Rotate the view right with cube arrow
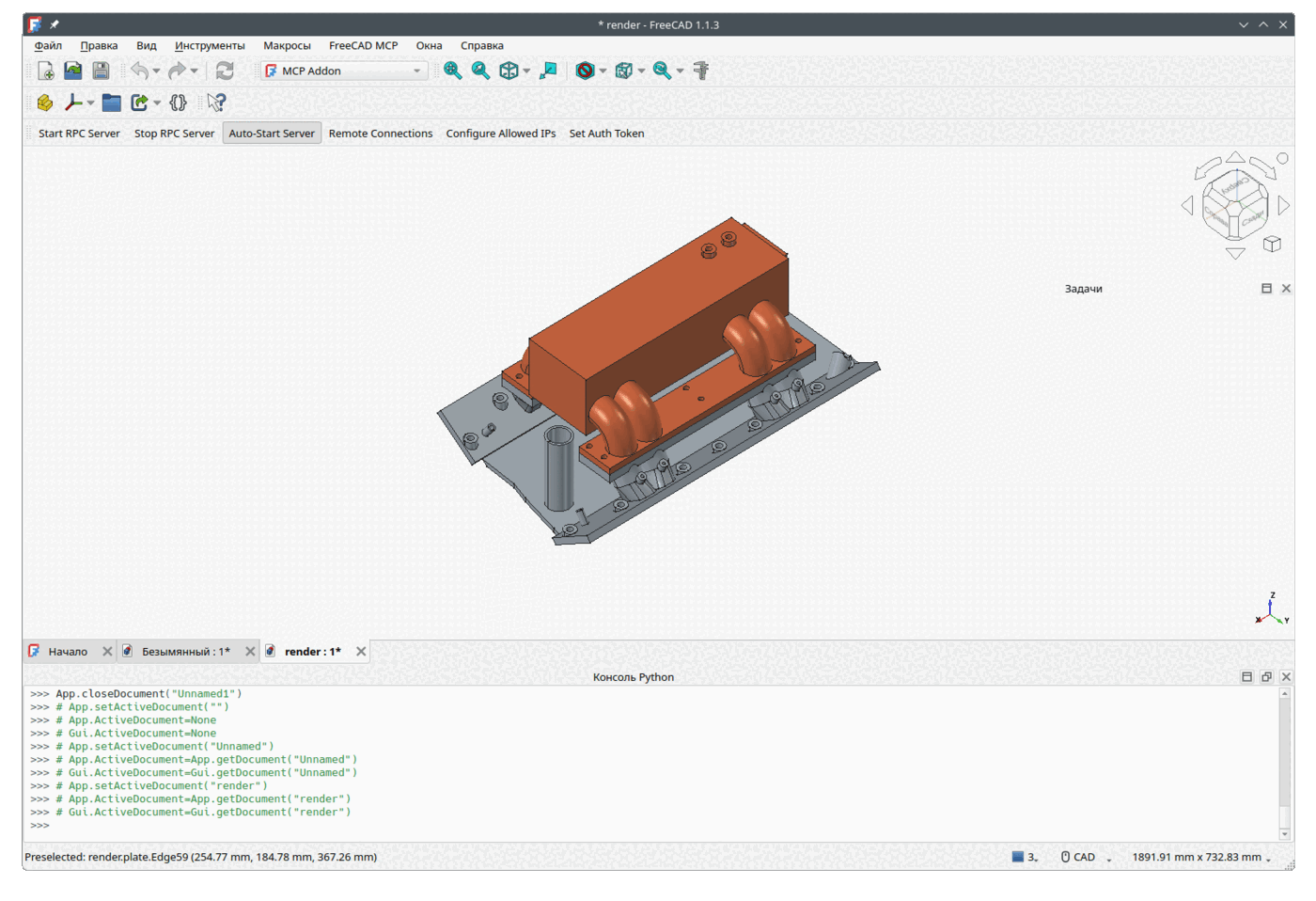This screenshot has width=1316, height=901. coord(1284,205)
